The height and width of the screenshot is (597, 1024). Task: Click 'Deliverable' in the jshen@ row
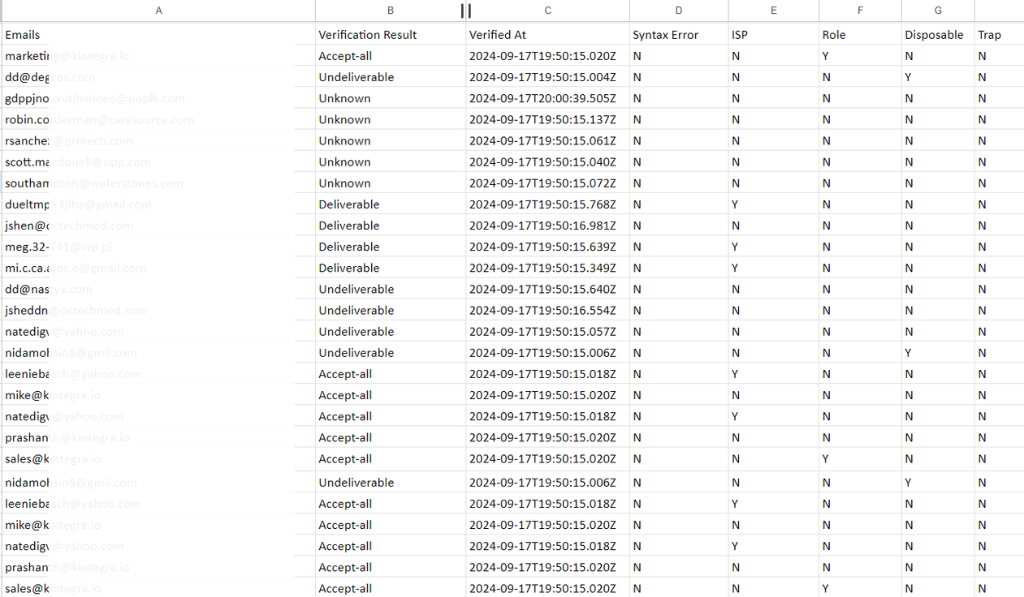coord(349,226)
